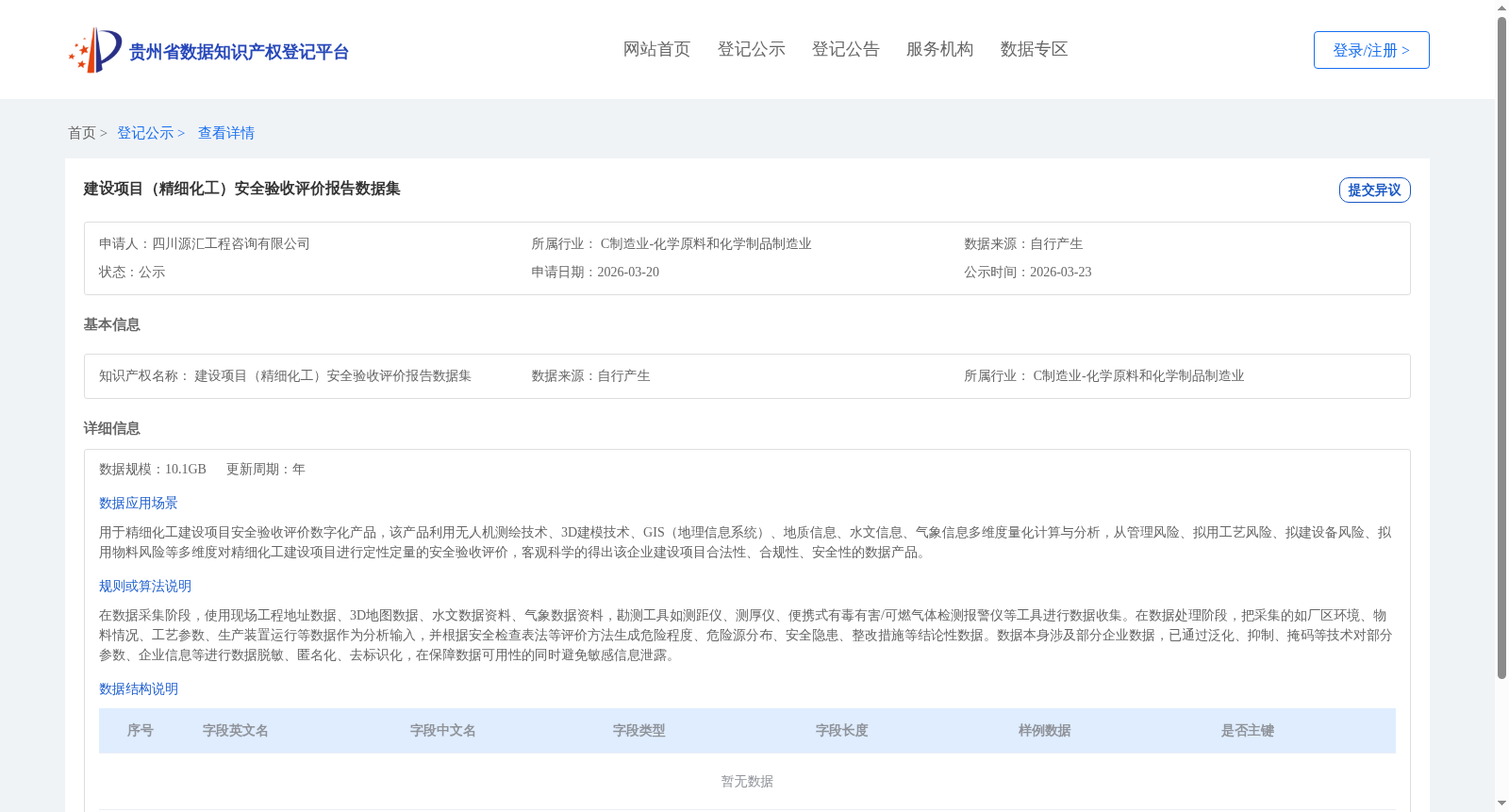This screenshot has width=1509, height=812.
Task: Click the 基本信息 section heading
Action: (111, 324)
